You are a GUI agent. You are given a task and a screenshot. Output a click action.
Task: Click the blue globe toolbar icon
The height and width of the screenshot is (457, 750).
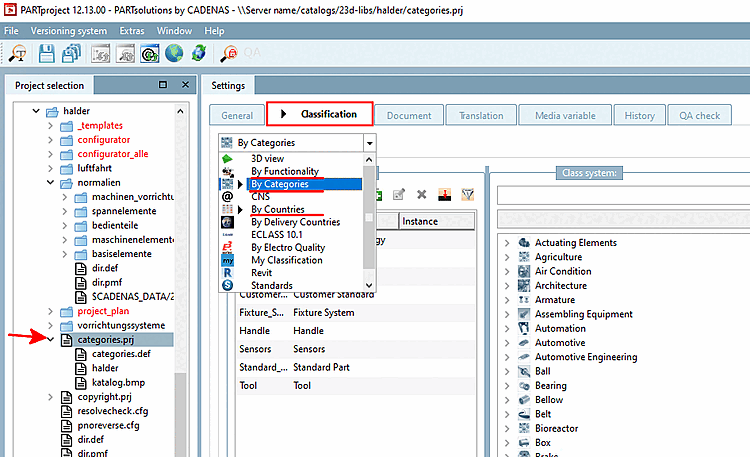point(174,53)
